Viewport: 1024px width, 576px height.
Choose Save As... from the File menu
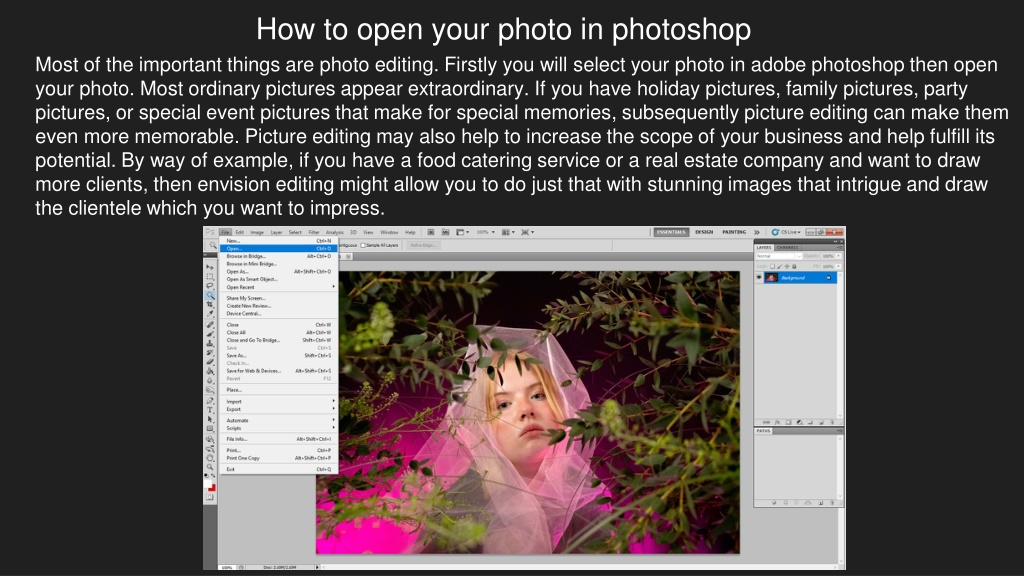click(x=279, y=355)
